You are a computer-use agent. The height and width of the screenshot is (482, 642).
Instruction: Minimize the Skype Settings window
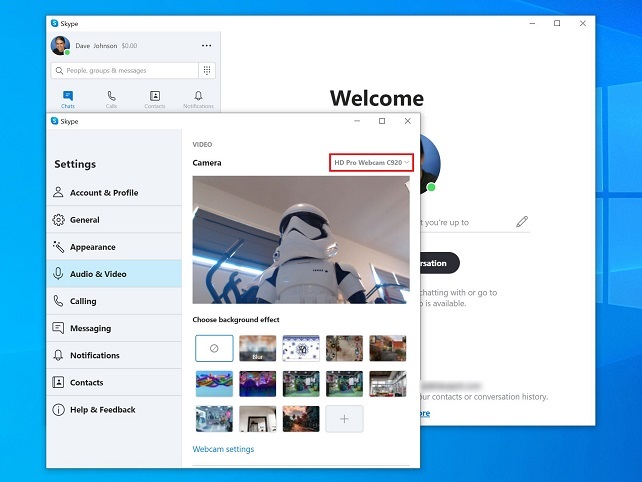tap(357, 121)
